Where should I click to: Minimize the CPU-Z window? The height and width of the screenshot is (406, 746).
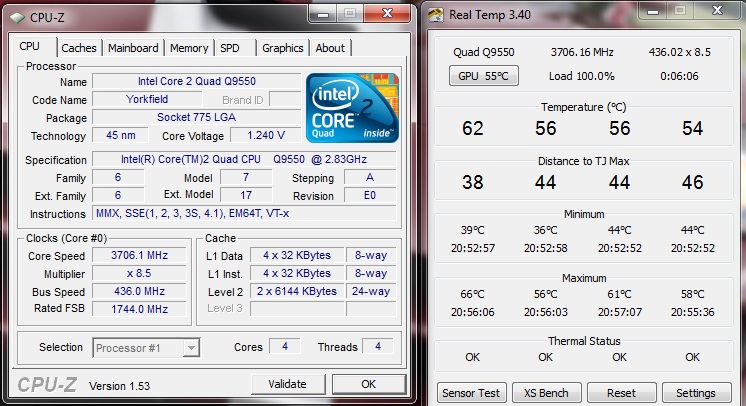[x=323, y=14]
